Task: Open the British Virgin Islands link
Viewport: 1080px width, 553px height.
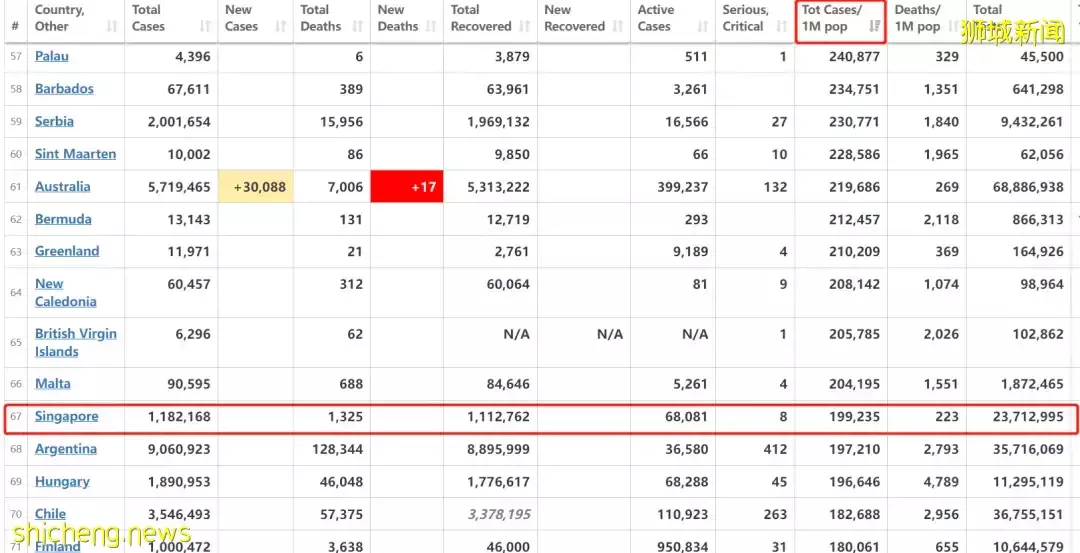Action: [75, 342]
